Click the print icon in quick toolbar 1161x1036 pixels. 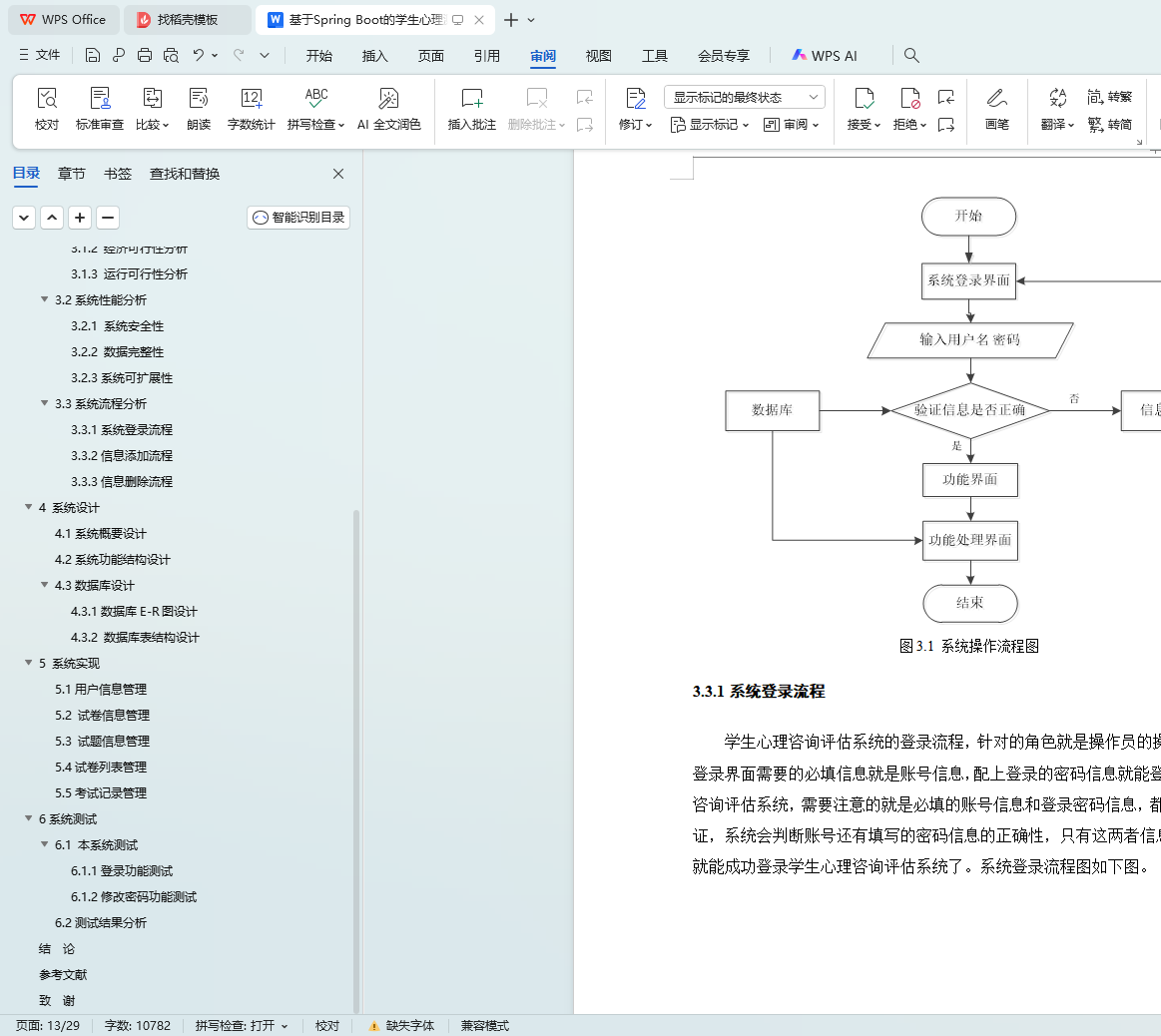(145, 56)
